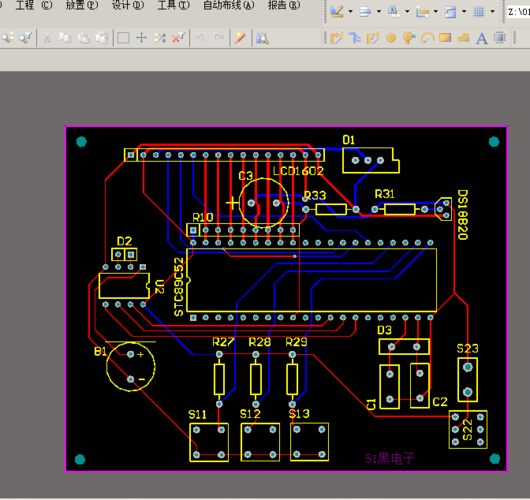Expand the alignment tools dropdown arrow

click(379, 11)
